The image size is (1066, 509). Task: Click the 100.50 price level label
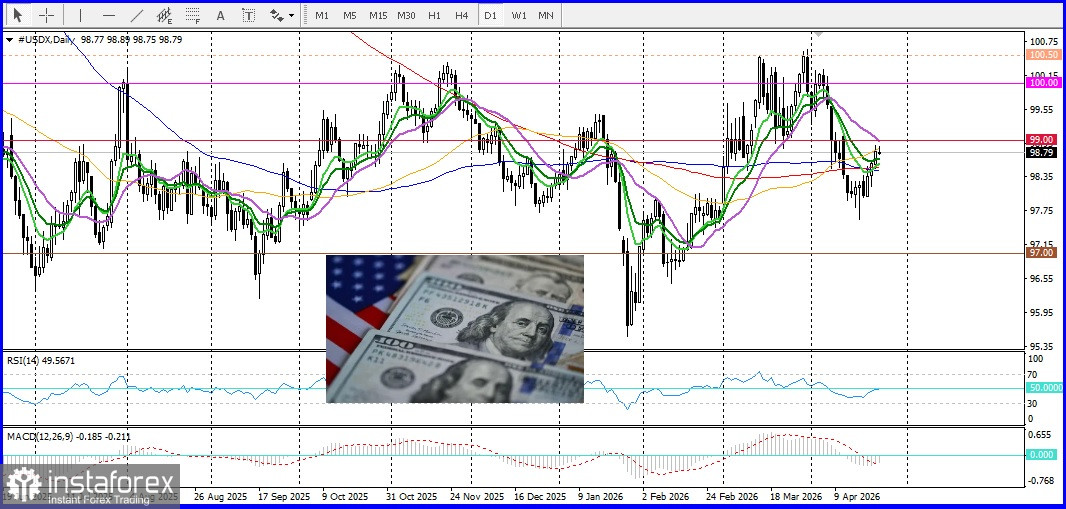(x=1044, y=54)
